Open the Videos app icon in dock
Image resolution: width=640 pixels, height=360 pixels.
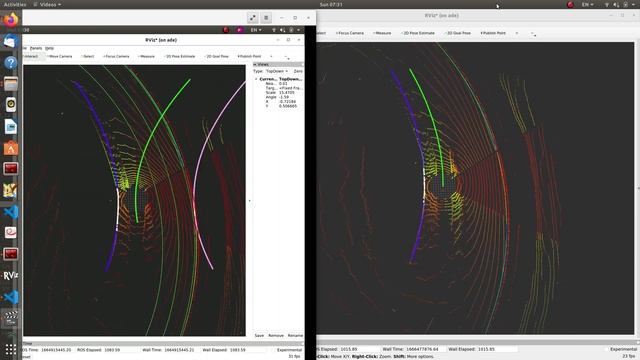click(11, 318)
